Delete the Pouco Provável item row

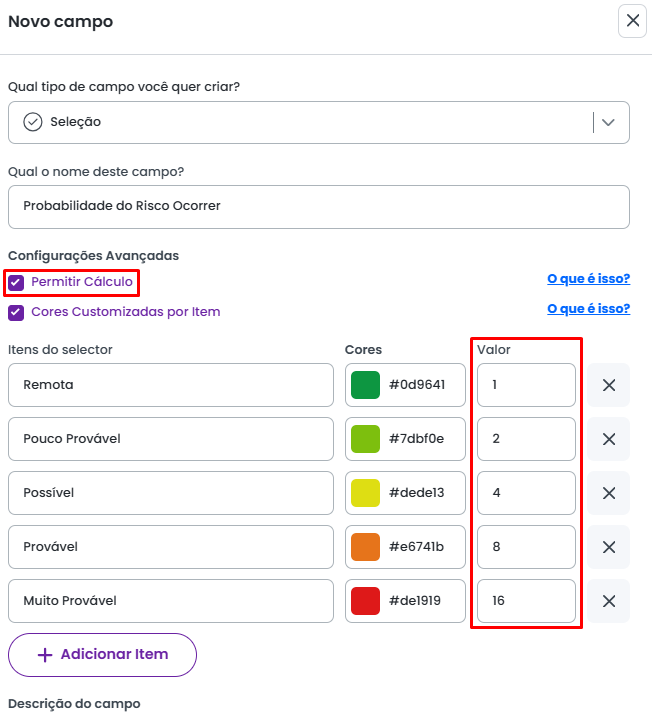tap(608, 439)
